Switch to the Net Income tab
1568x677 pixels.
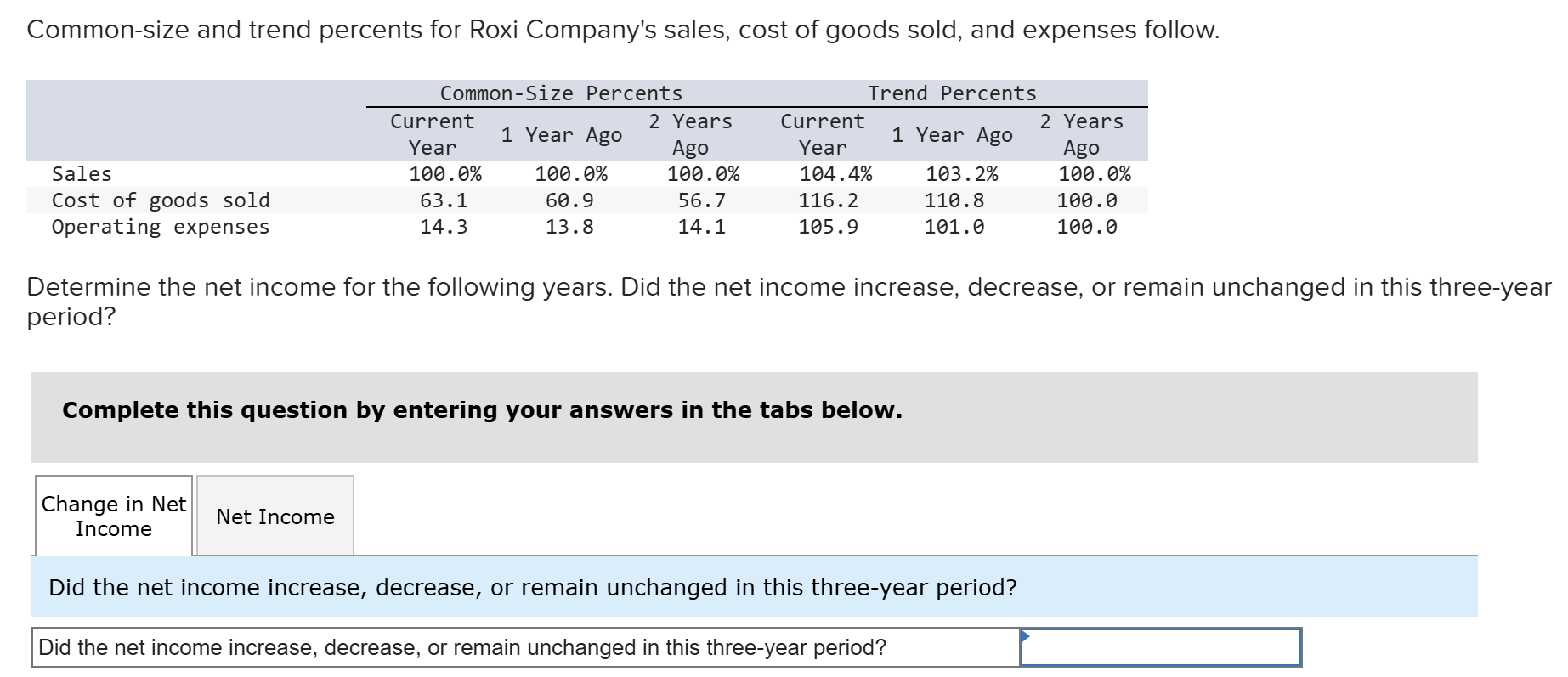coord(274,516)
